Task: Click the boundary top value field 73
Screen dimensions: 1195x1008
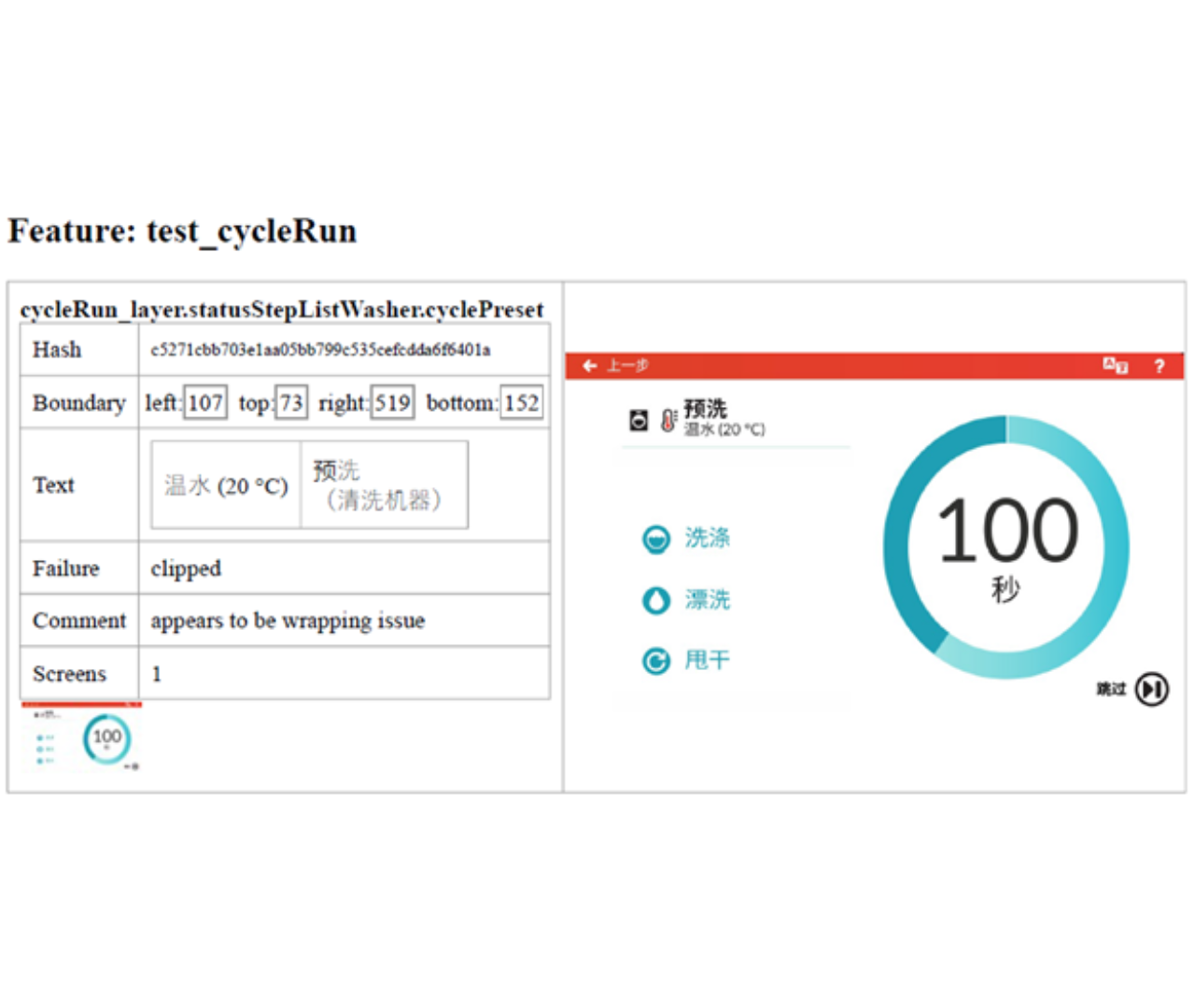Action: [291, 403]
